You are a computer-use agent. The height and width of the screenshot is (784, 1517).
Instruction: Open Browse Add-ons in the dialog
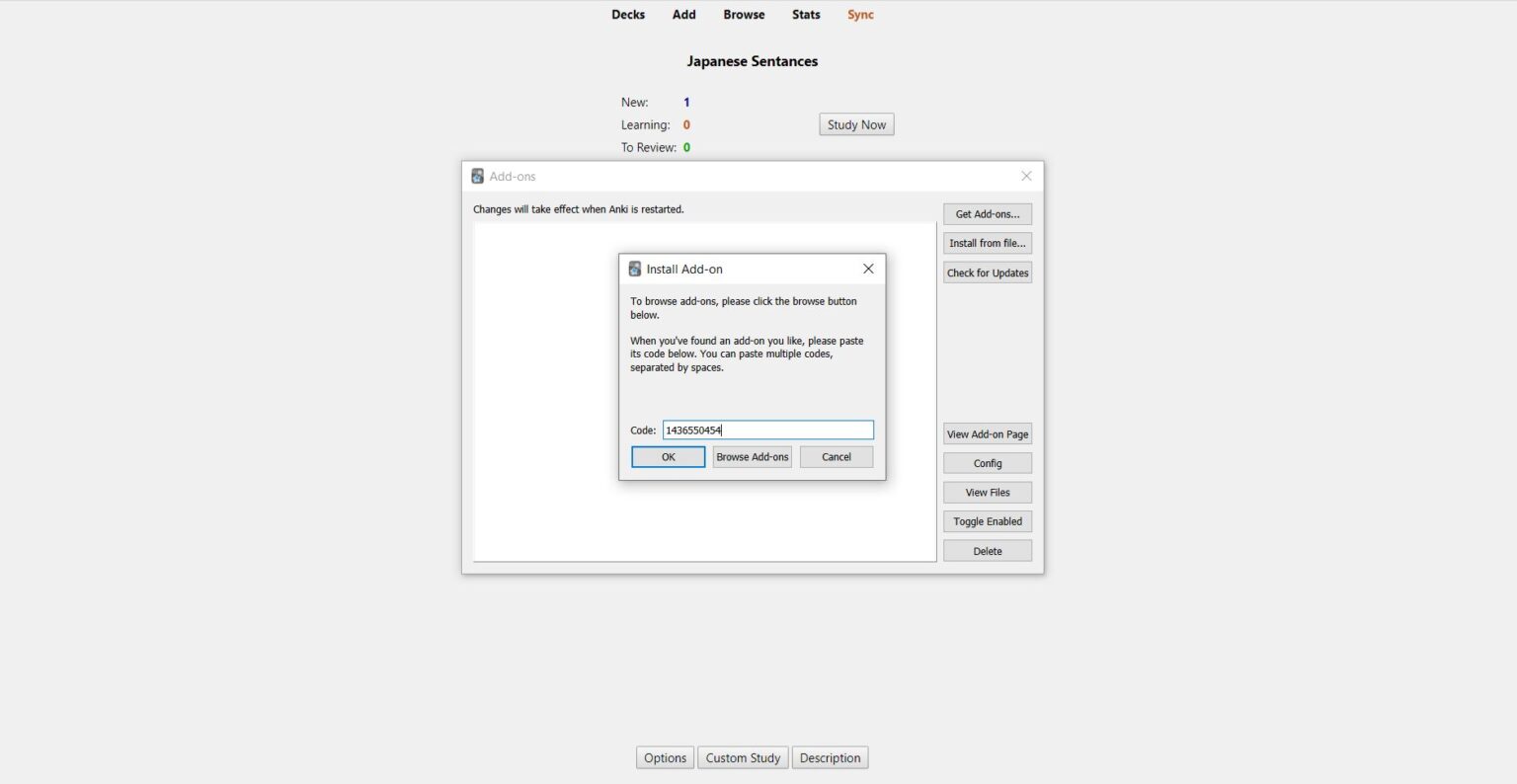(x=752, y=456)
